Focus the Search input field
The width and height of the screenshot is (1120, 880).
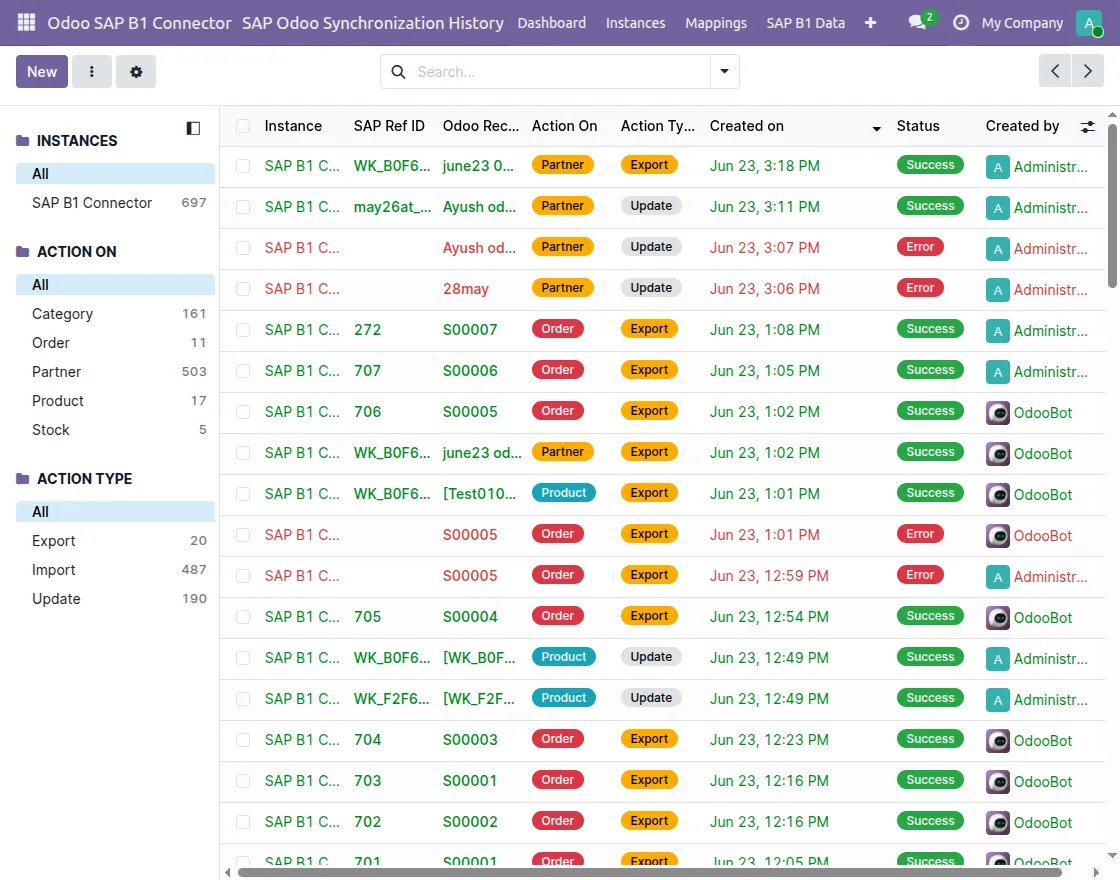click(561, 71)
